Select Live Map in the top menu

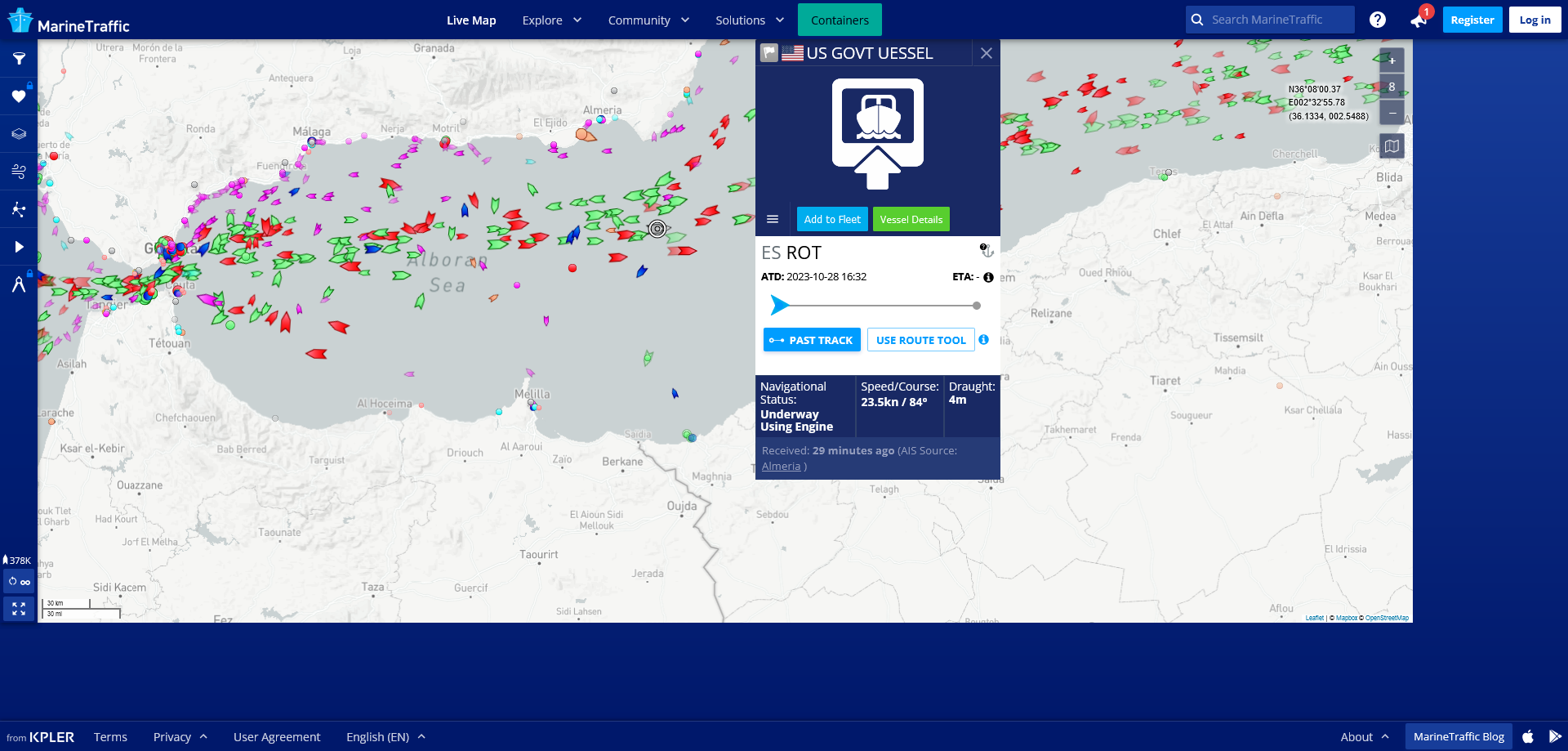(x=471, y=20)
